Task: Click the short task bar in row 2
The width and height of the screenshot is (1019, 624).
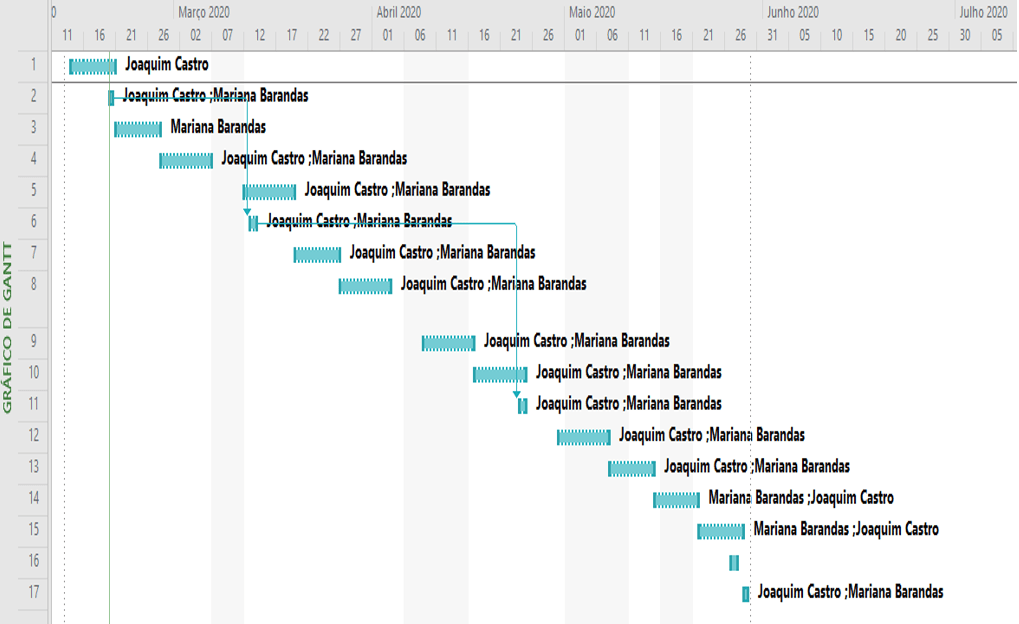Action: click(111, 97)
